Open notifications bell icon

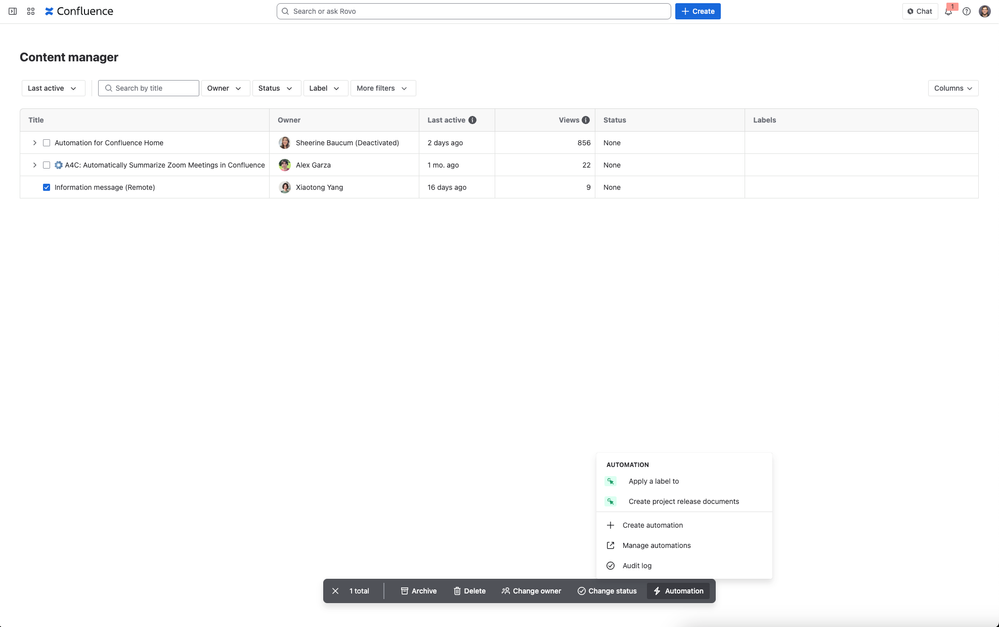point(949,11)
